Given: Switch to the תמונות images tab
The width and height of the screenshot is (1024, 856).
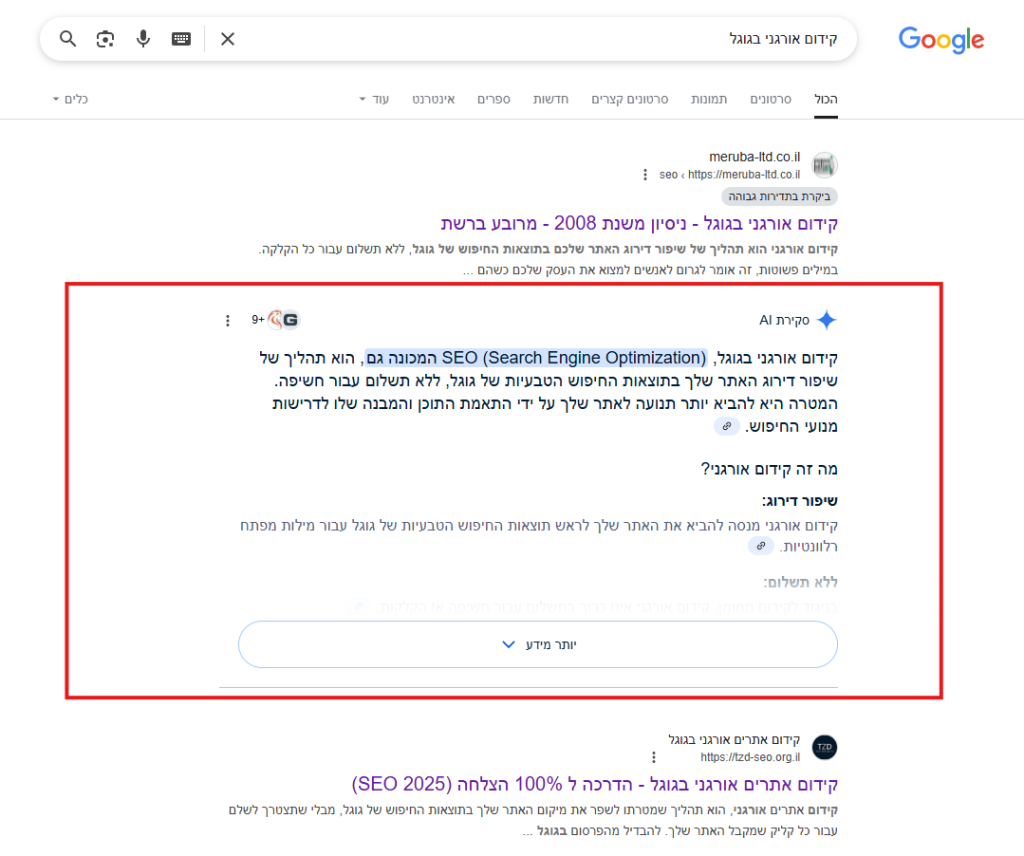Looking at the screenshot, I should [x=709, y=100].
